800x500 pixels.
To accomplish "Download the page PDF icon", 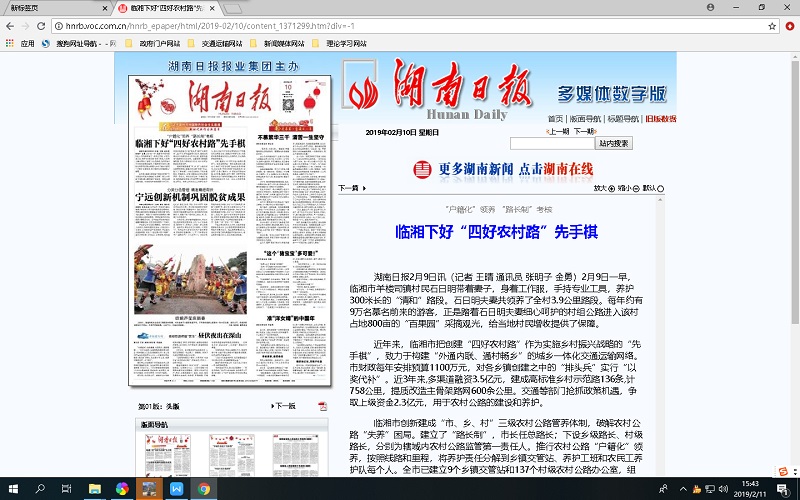I will [322, 406].
